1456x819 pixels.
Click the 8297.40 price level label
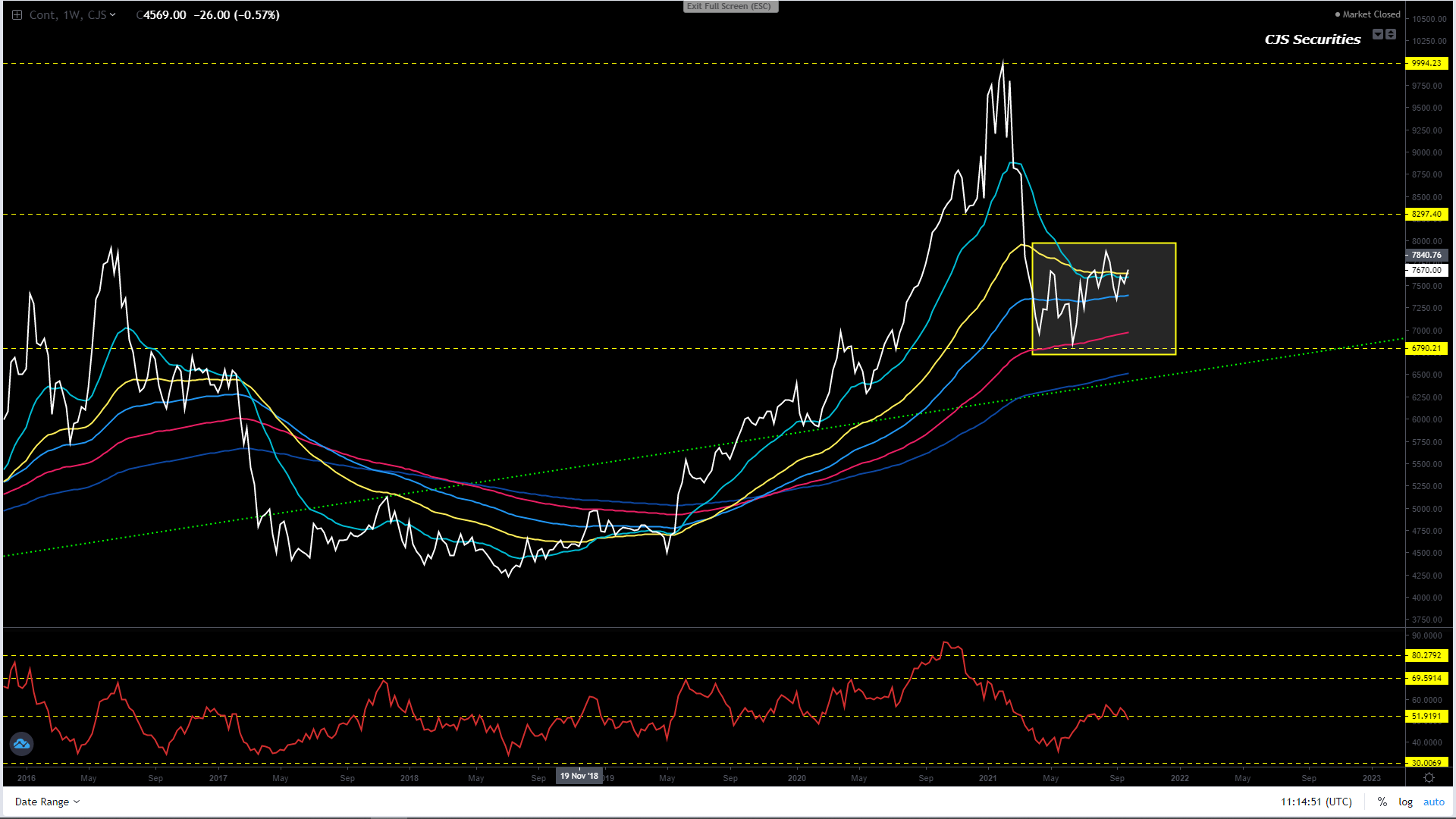1426,214
